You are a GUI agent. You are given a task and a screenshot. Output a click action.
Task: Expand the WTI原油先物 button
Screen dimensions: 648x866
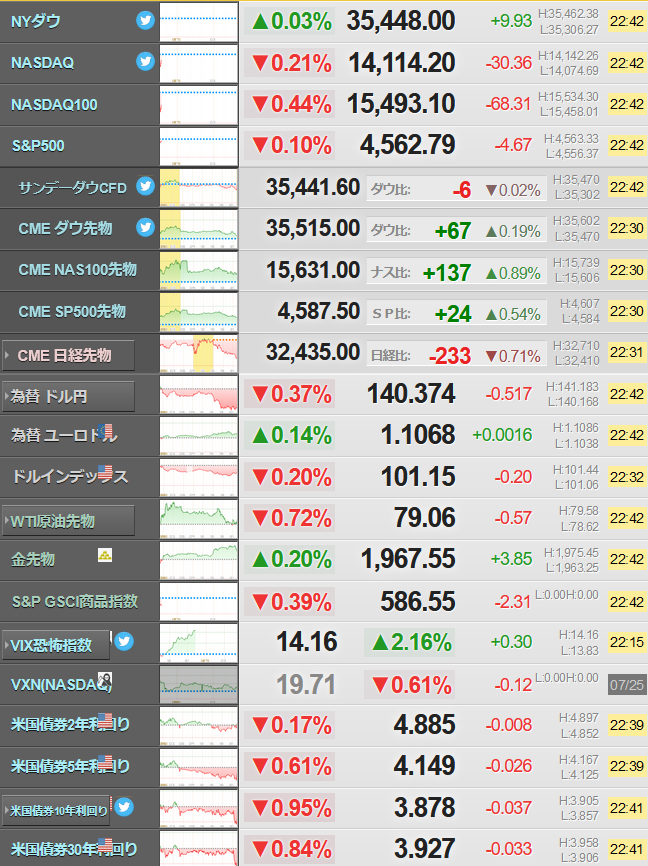tap(69, 521)
